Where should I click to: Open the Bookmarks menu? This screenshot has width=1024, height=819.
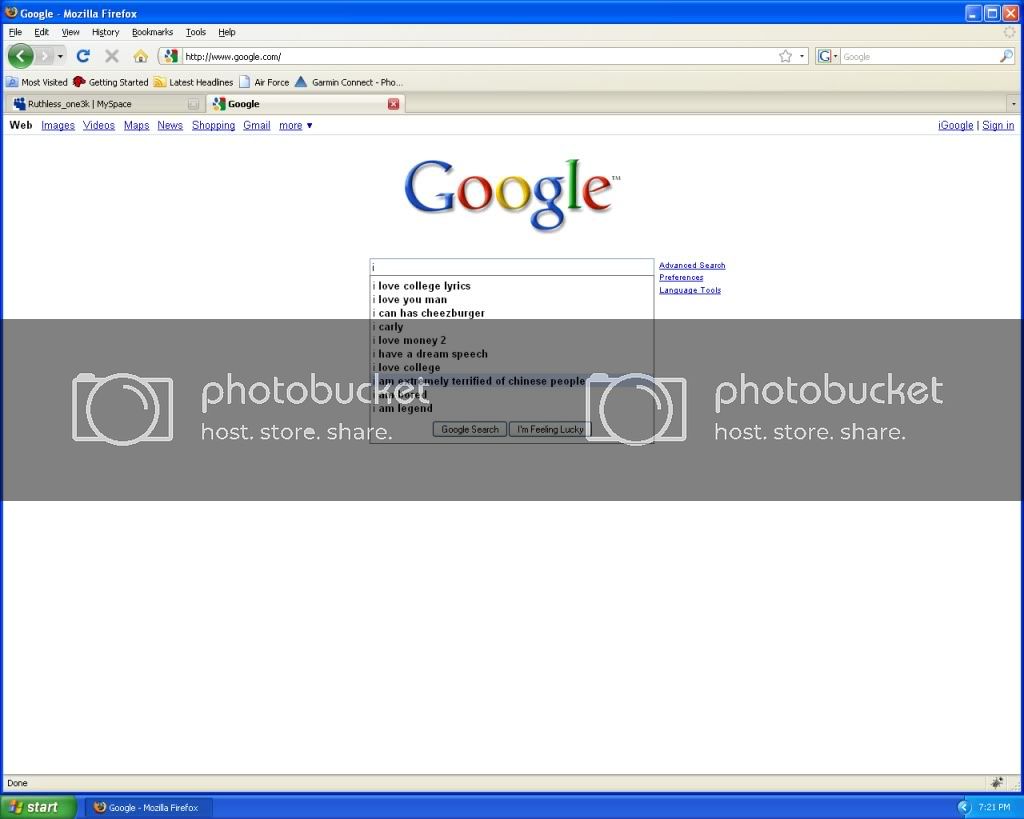pyautogui.click(x=152, y=32)
